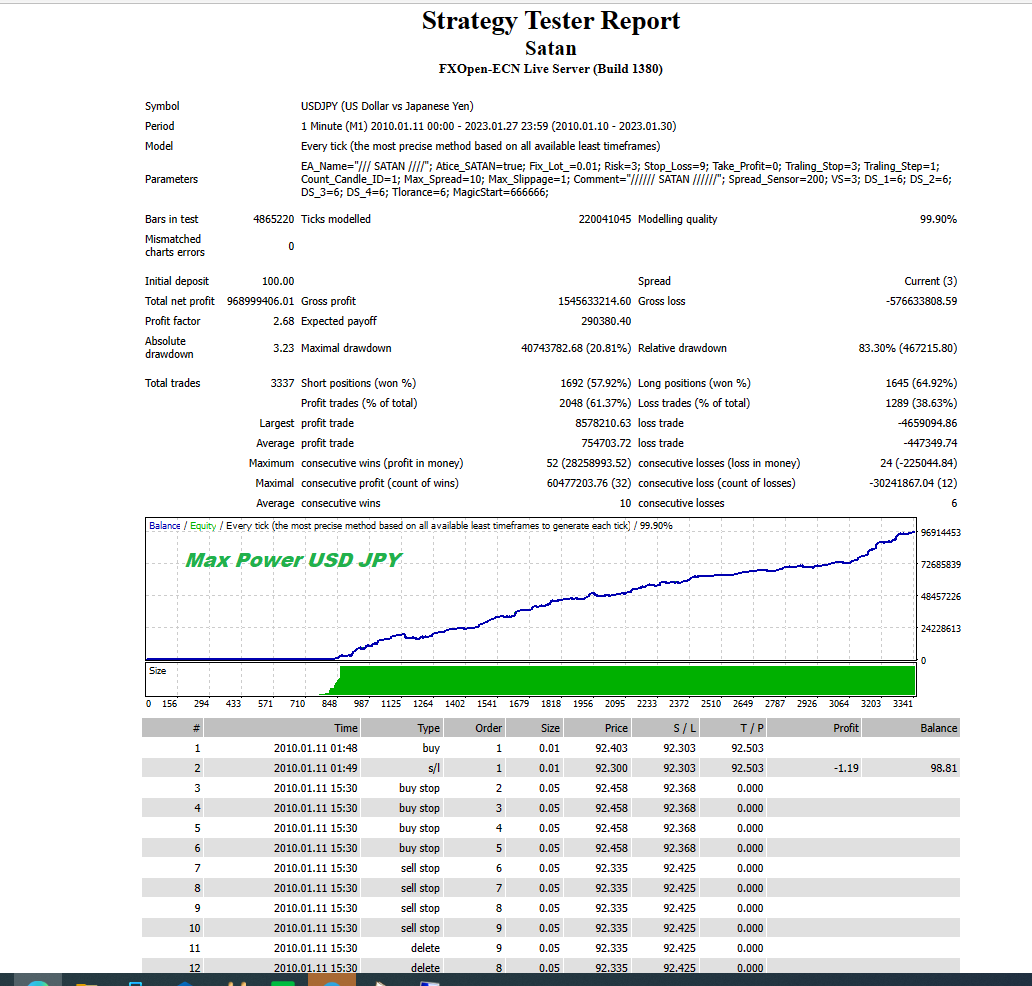
Task: Select the chart axis value 96914453
Action: (x=941, y=532)
